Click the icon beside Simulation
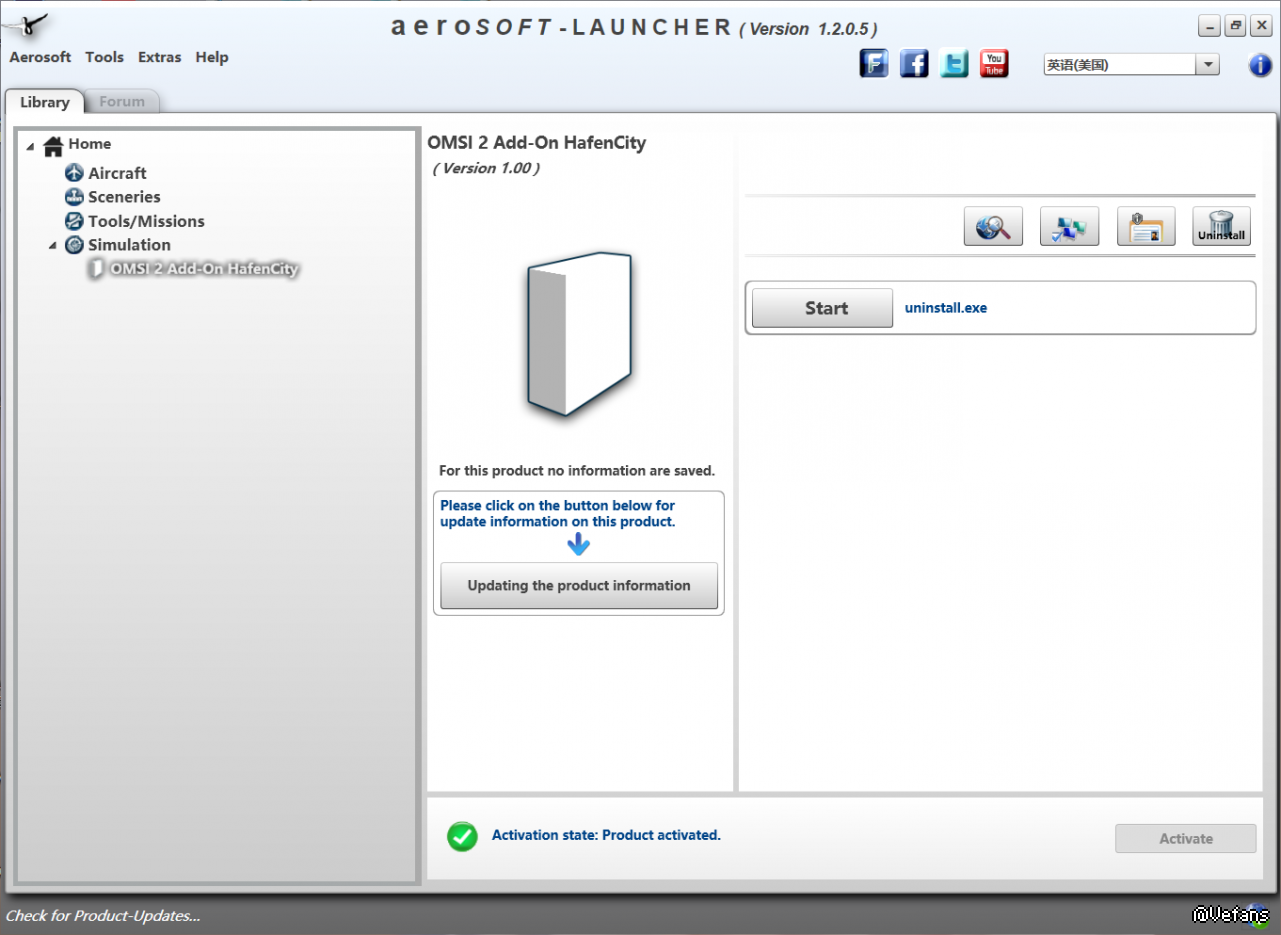Viewport: 1281px width, 935px height. pos(74,245)
